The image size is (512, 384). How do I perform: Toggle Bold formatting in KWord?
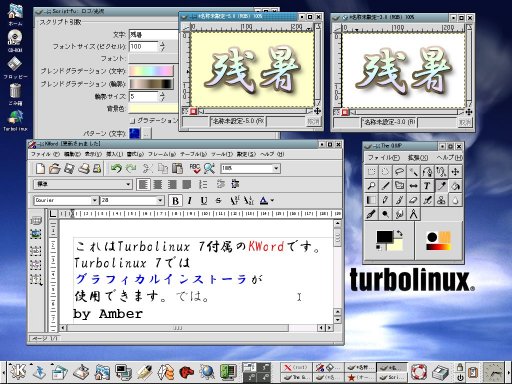pos(175,201)
